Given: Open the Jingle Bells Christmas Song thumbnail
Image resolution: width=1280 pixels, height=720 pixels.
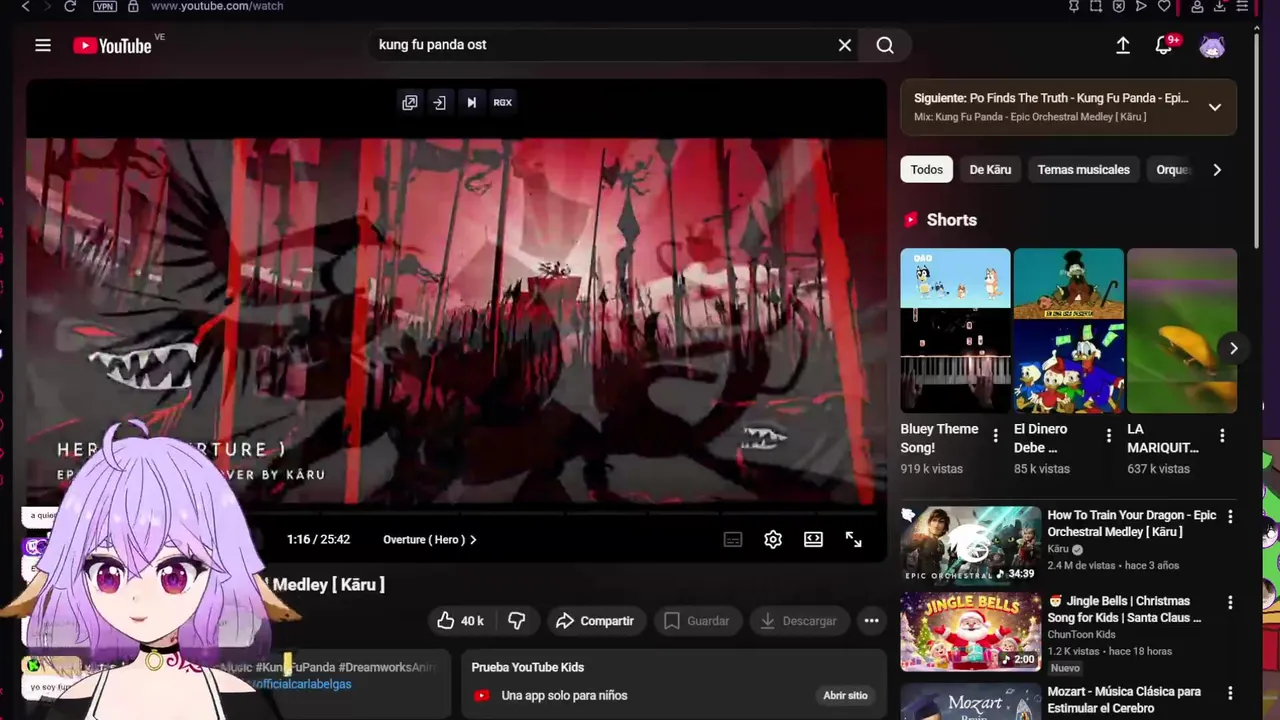Looking at the screenshot, I should 970,631.
